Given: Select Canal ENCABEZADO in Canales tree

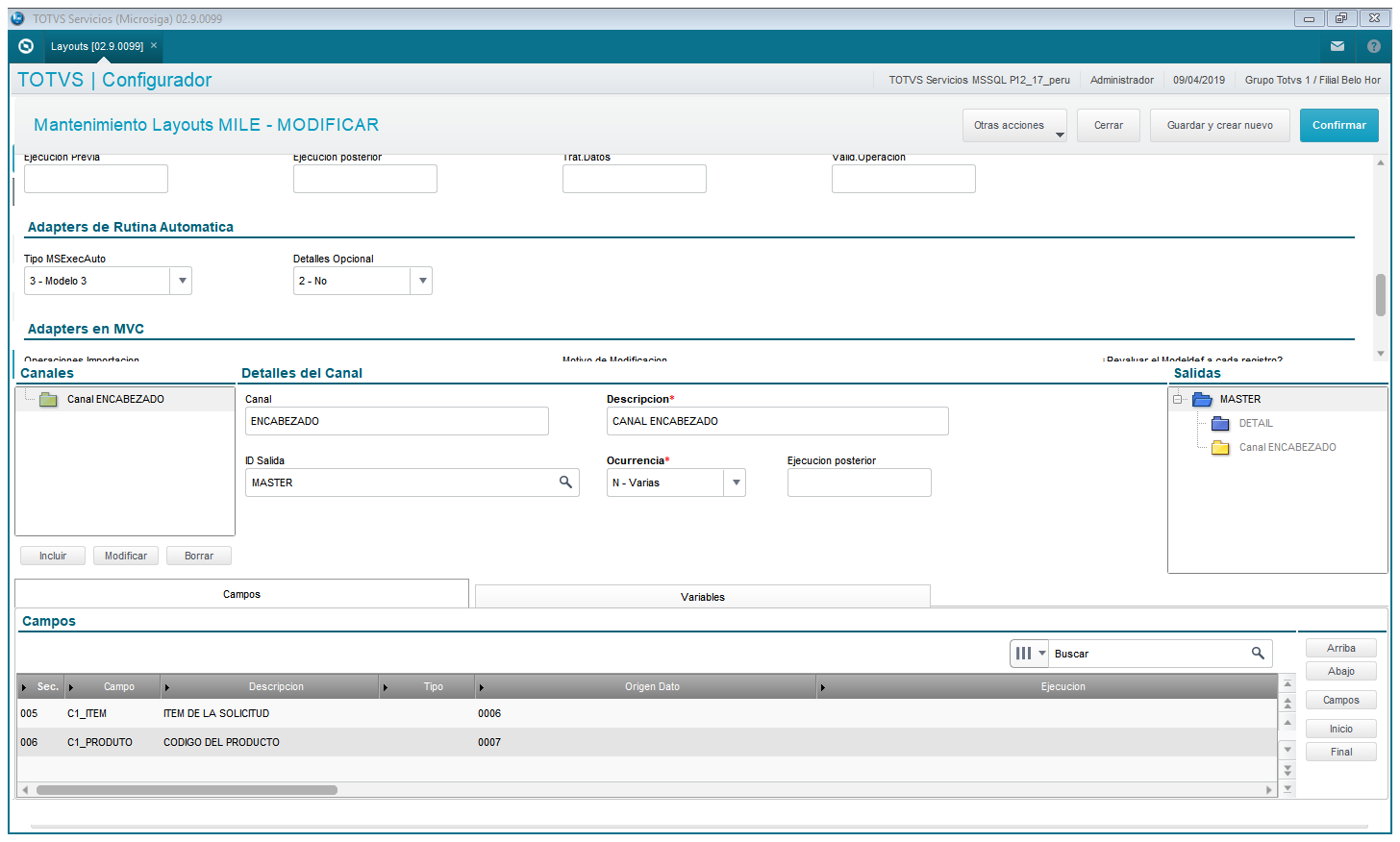Looking at the screenshot, I should (115, 399).
